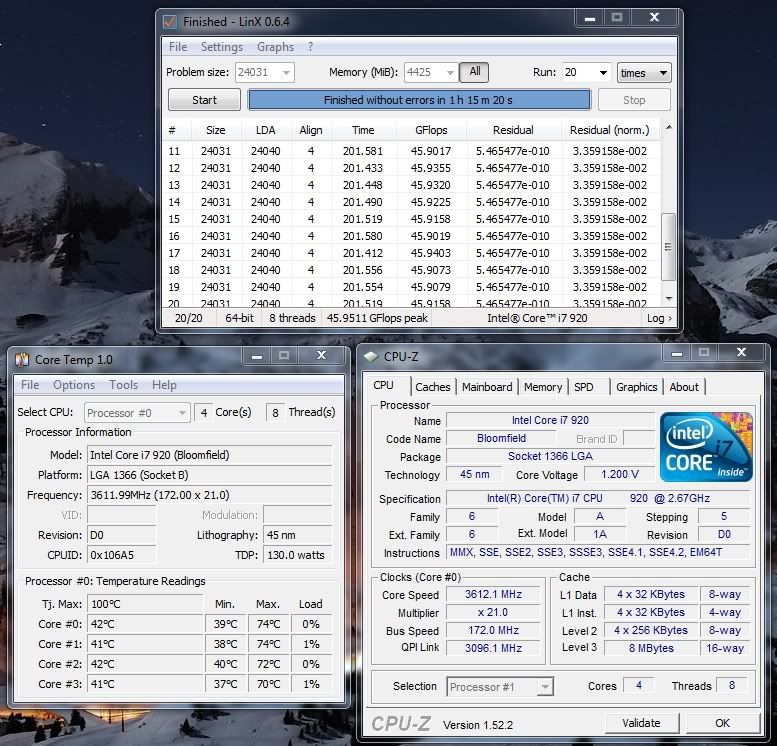Close the LinX window

(654, 18)
